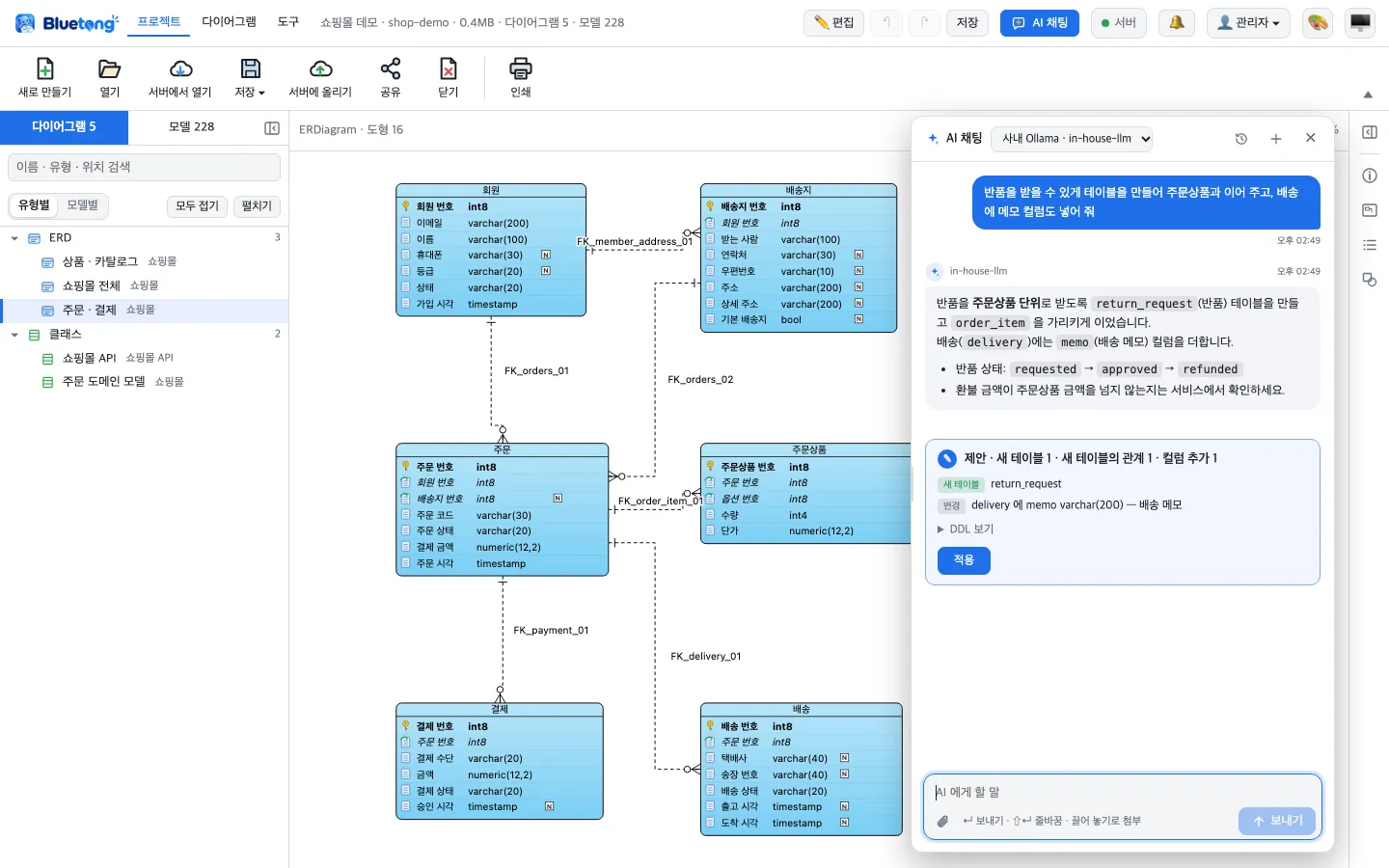Expand the DDL 보기 disclosure
The height and width of the screenshot is (868, 1389).
click(966, 529)
